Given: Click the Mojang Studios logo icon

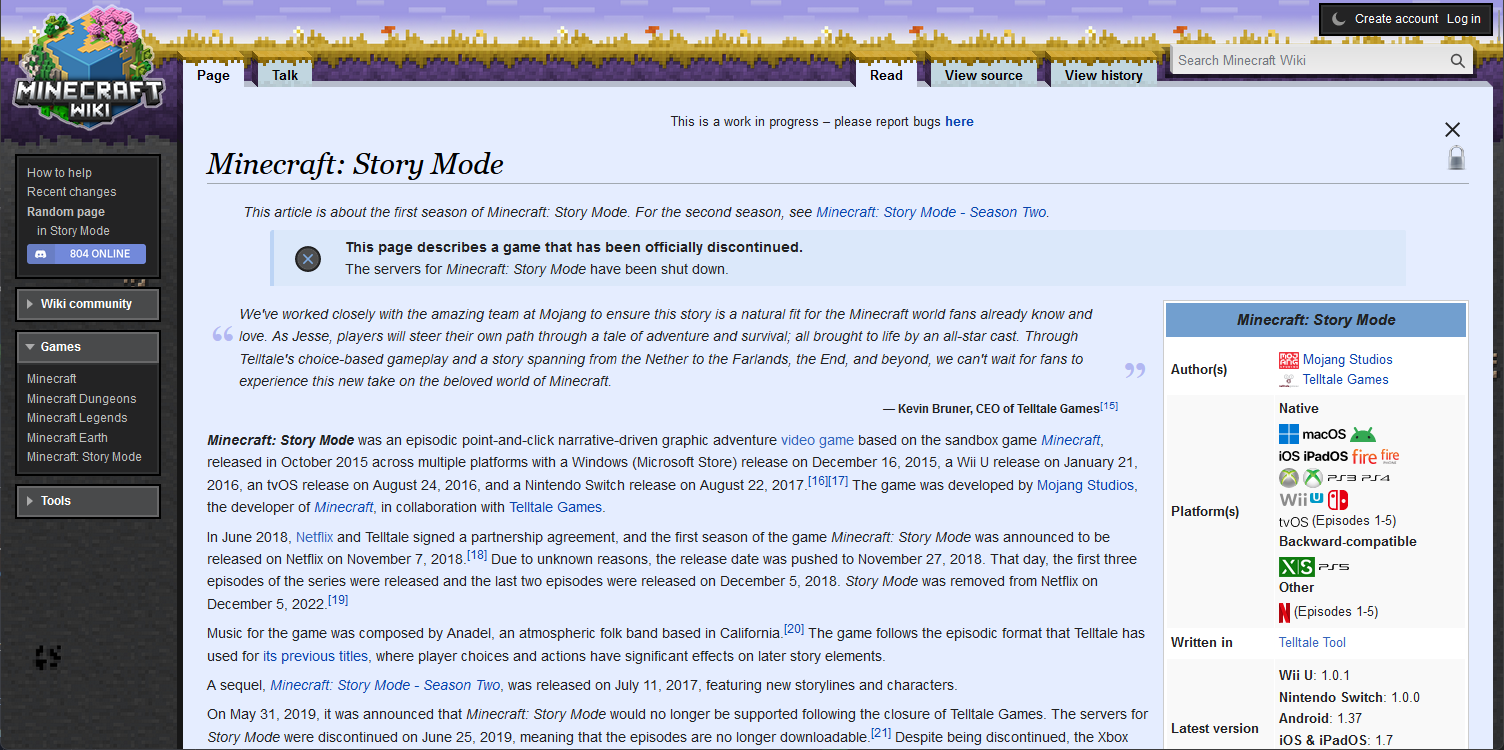Looking at the screenshot, I should coord(1289,360).
